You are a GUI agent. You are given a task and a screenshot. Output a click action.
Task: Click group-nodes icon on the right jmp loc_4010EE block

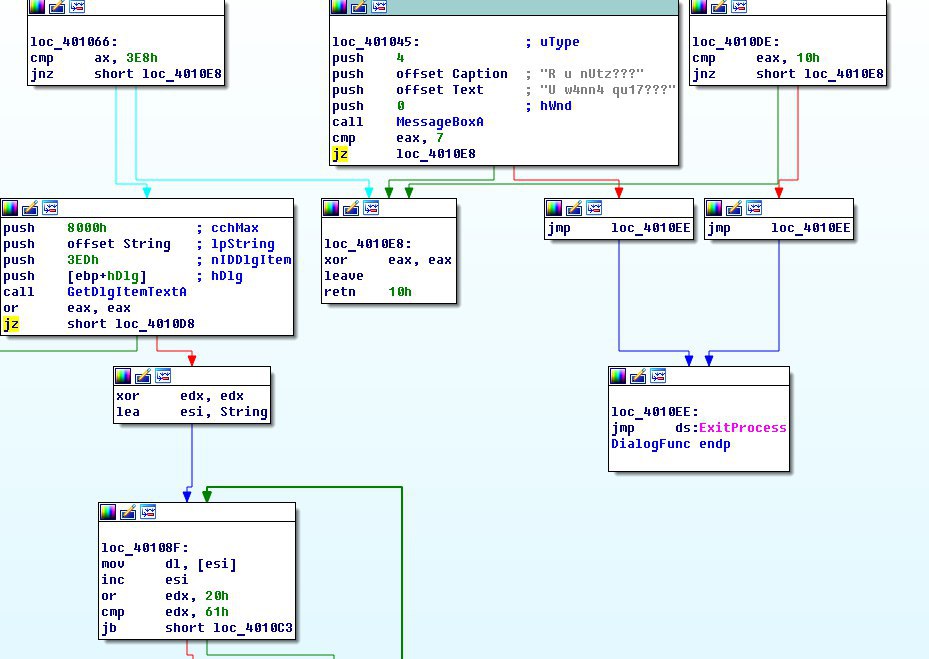tap(754, 208)
